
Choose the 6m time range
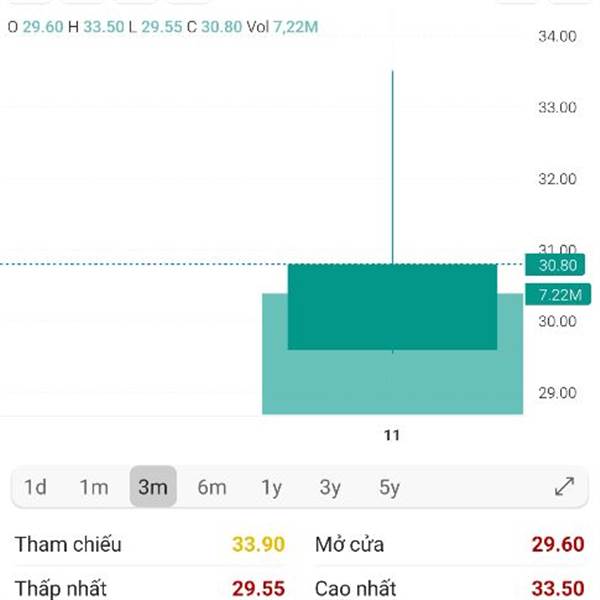click(212, 487)
